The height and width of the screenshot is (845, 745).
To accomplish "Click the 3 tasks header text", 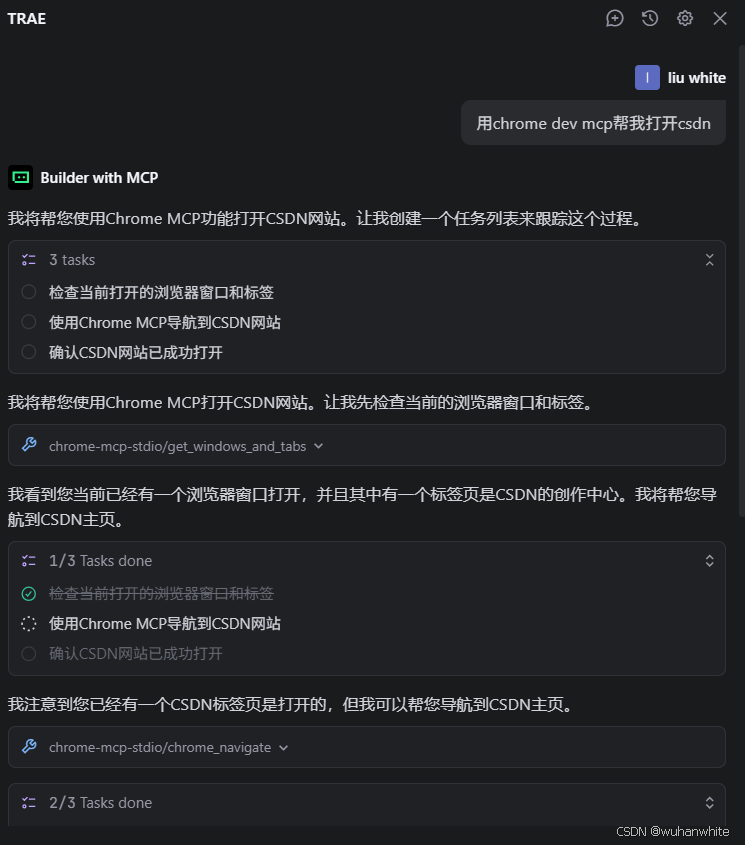I will [x=72, y=260].
